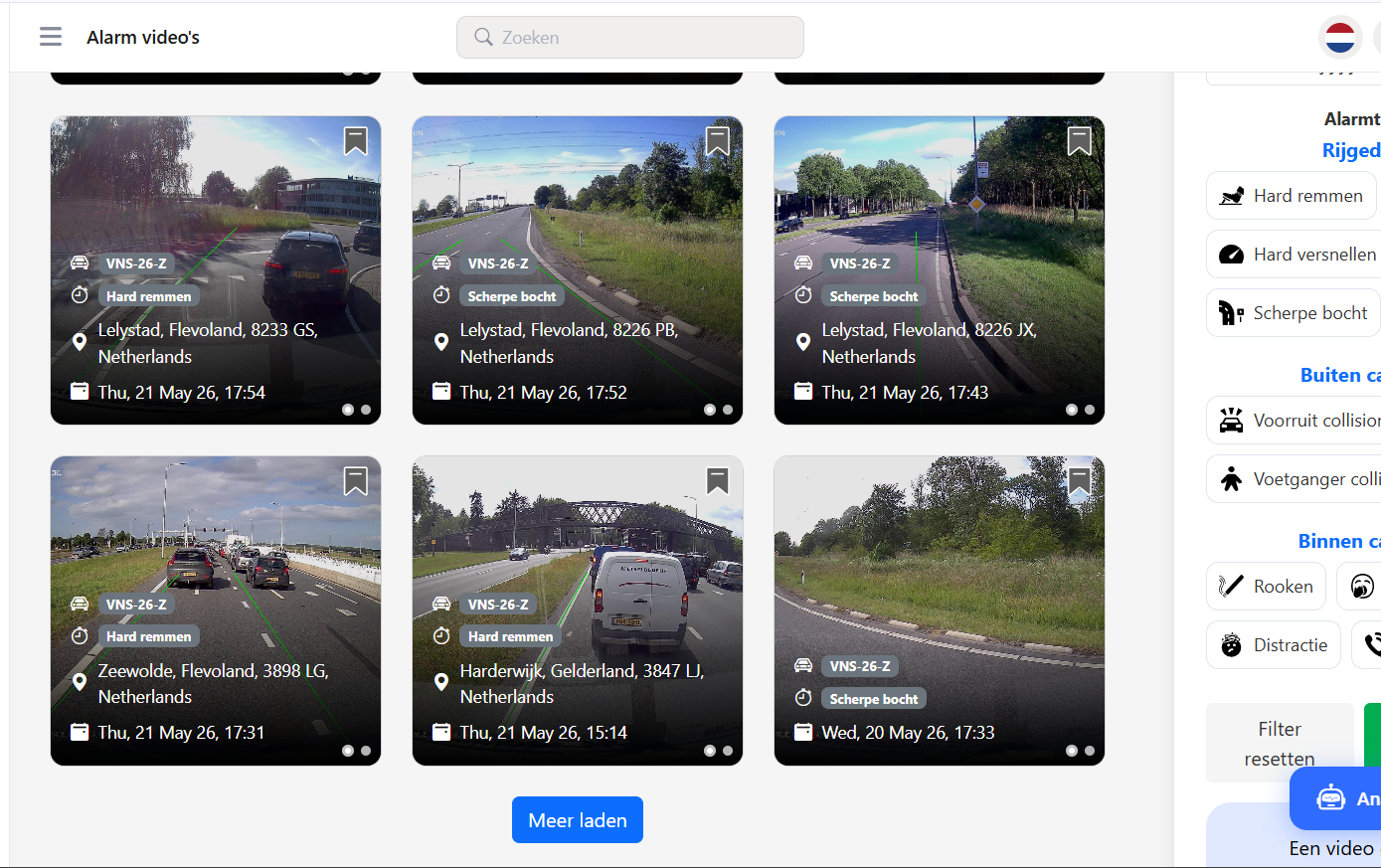
Task: Open the Dutch flag language selector
Action: point(1340,38)
